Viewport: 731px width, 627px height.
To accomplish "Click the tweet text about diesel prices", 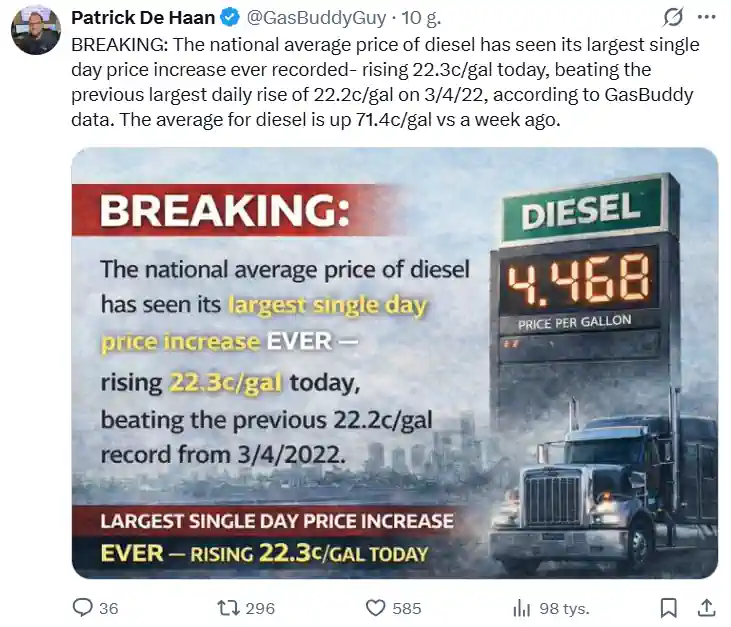I will pyautogui.click(x=385, y=83).
